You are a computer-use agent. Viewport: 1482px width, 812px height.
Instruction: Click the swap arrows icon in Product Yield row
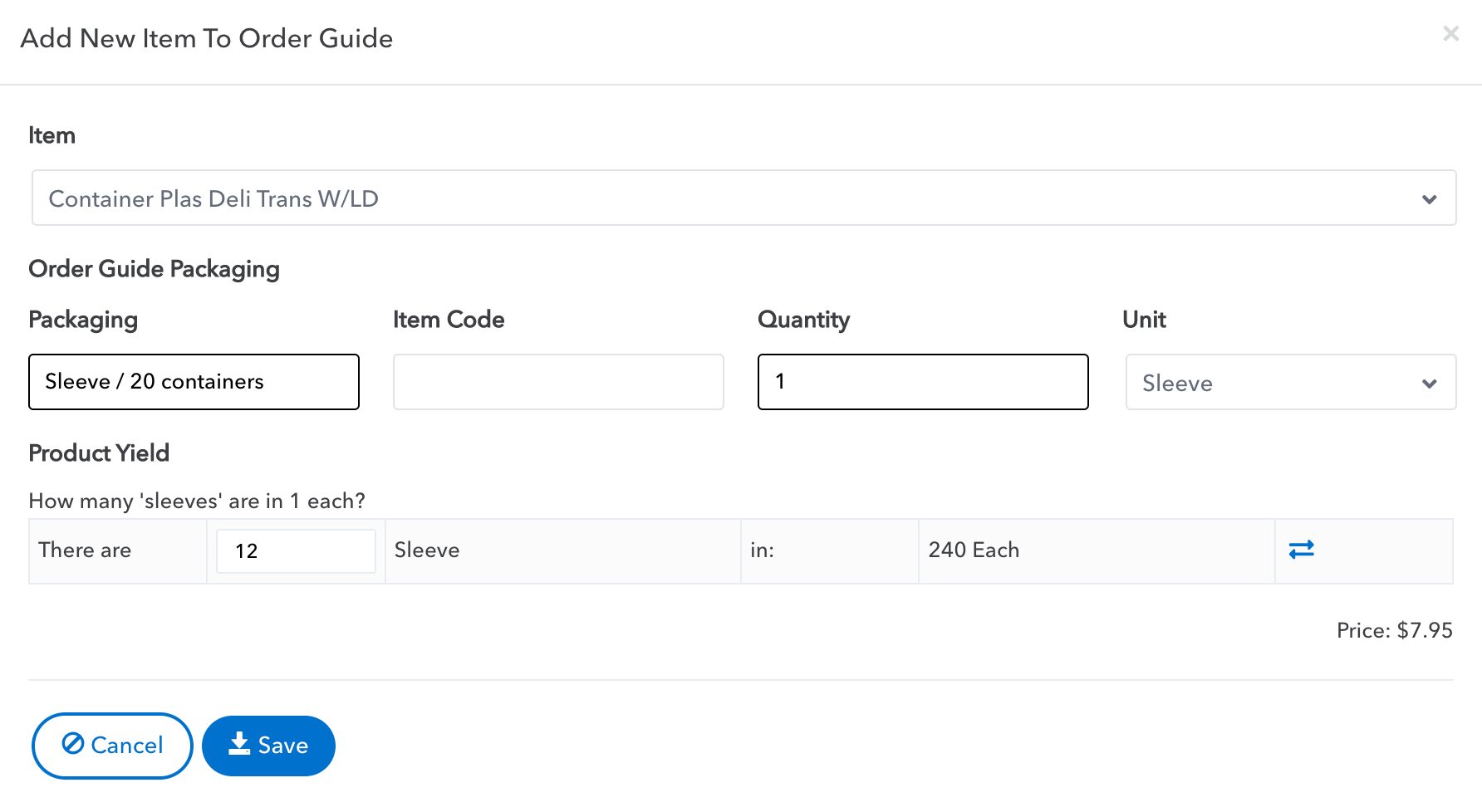[1302, 550]
